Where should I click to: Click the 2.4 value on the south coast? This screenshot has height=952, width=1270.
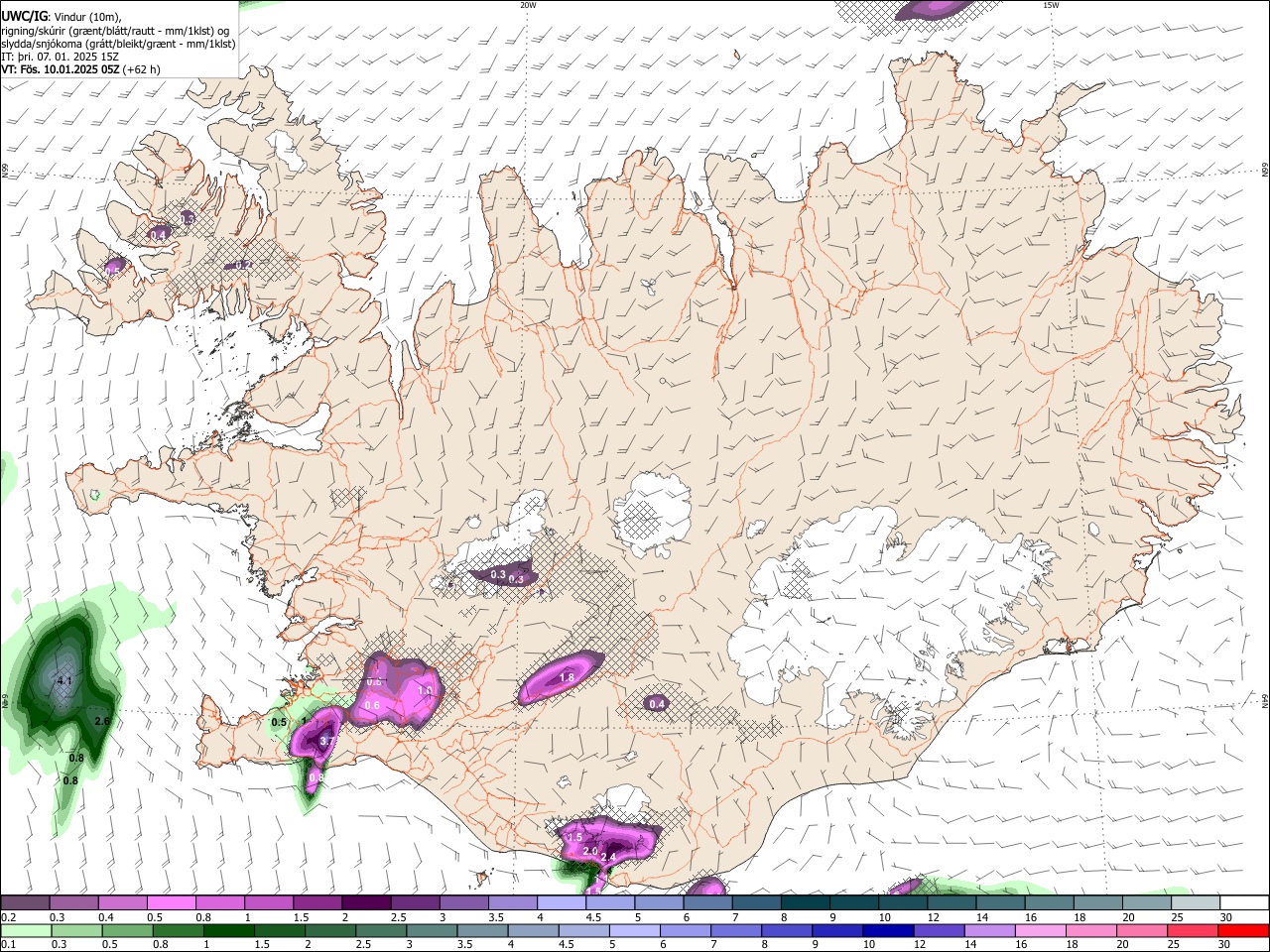[609, 857]
